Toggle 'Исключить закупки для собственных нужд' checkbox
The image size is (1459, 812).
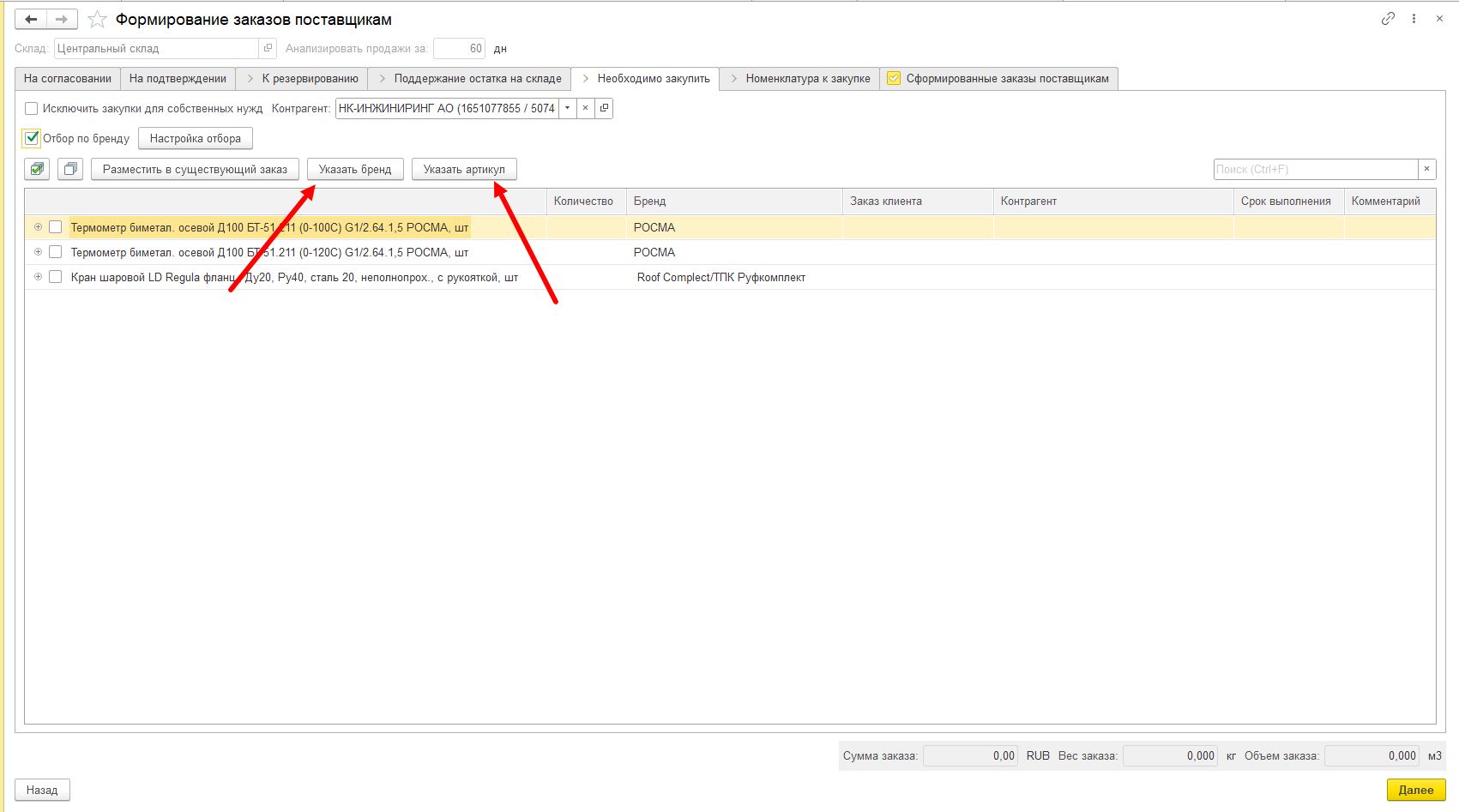click(x=32, y=108)
